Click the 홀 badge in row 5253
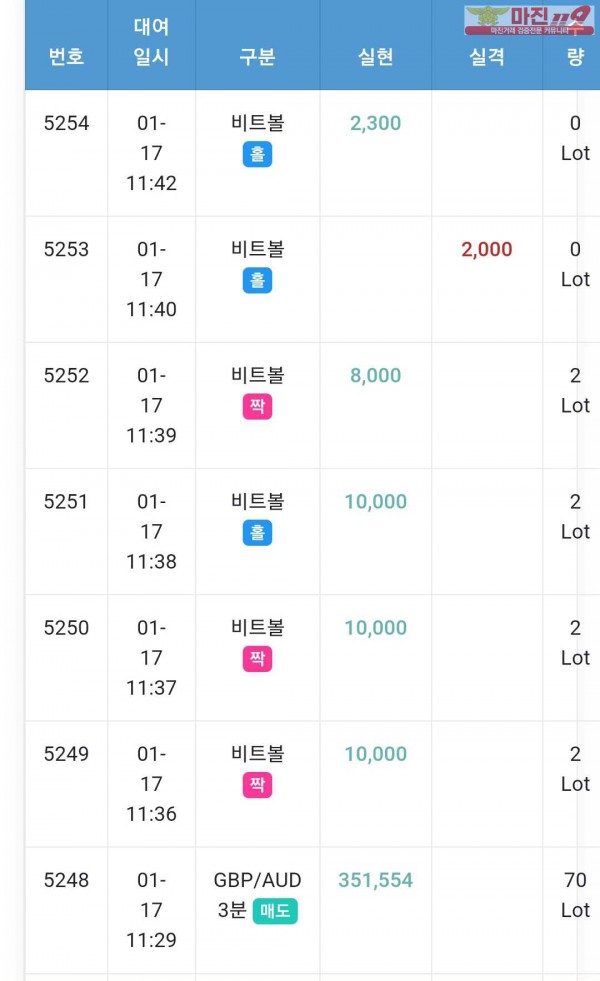Screen dimensions: 600x981 tap(257, 281)
